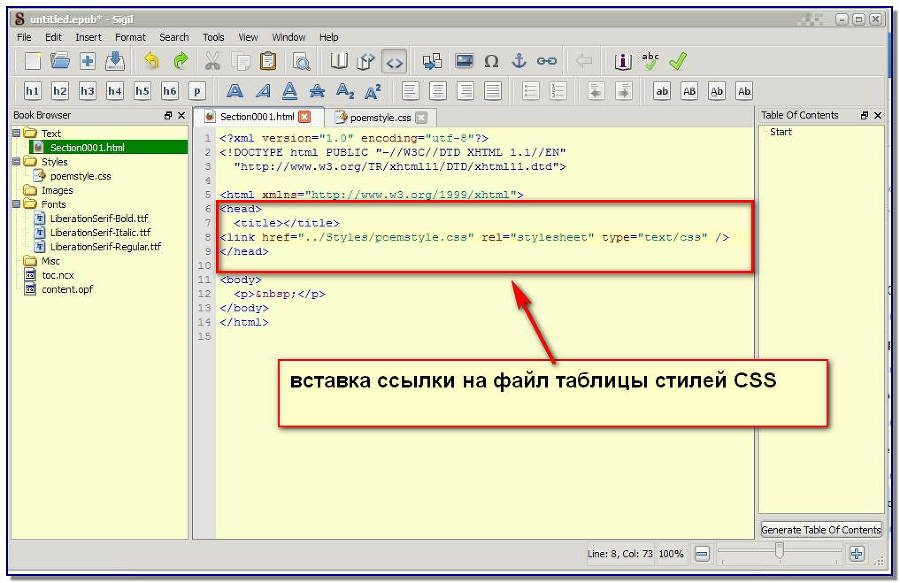
Task: Open the Insert menu
Action: click(88, 37)
